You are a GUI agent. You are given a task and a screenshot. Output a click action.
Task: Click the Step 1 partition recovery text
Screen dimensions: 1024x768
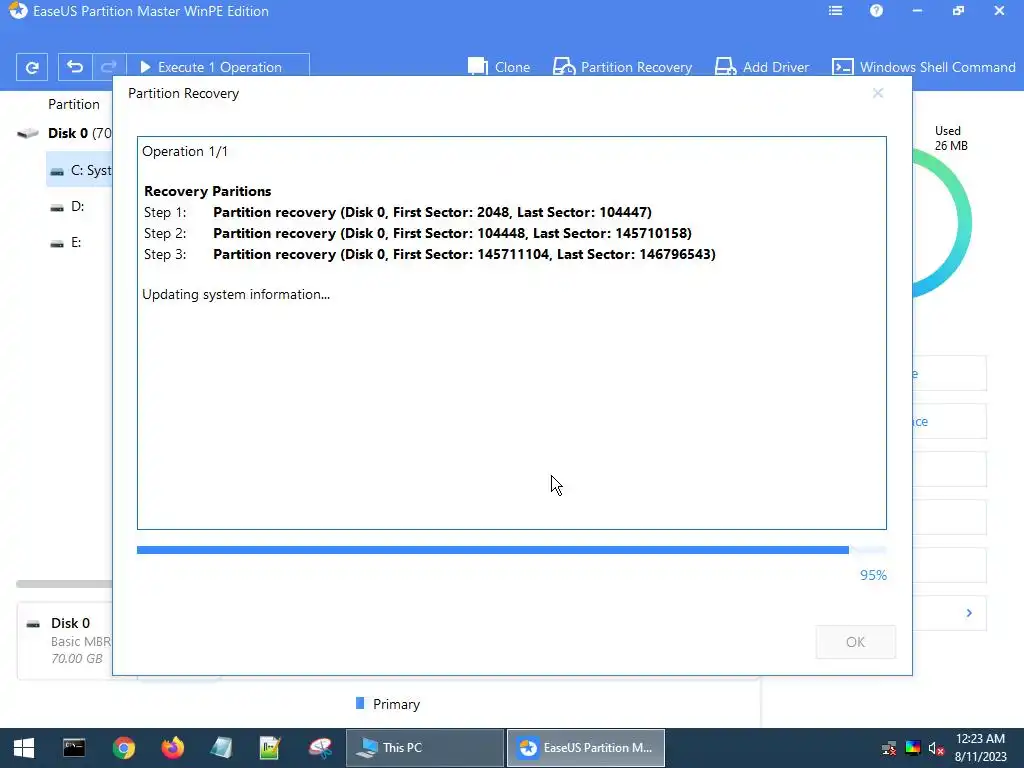click(432, 212)
